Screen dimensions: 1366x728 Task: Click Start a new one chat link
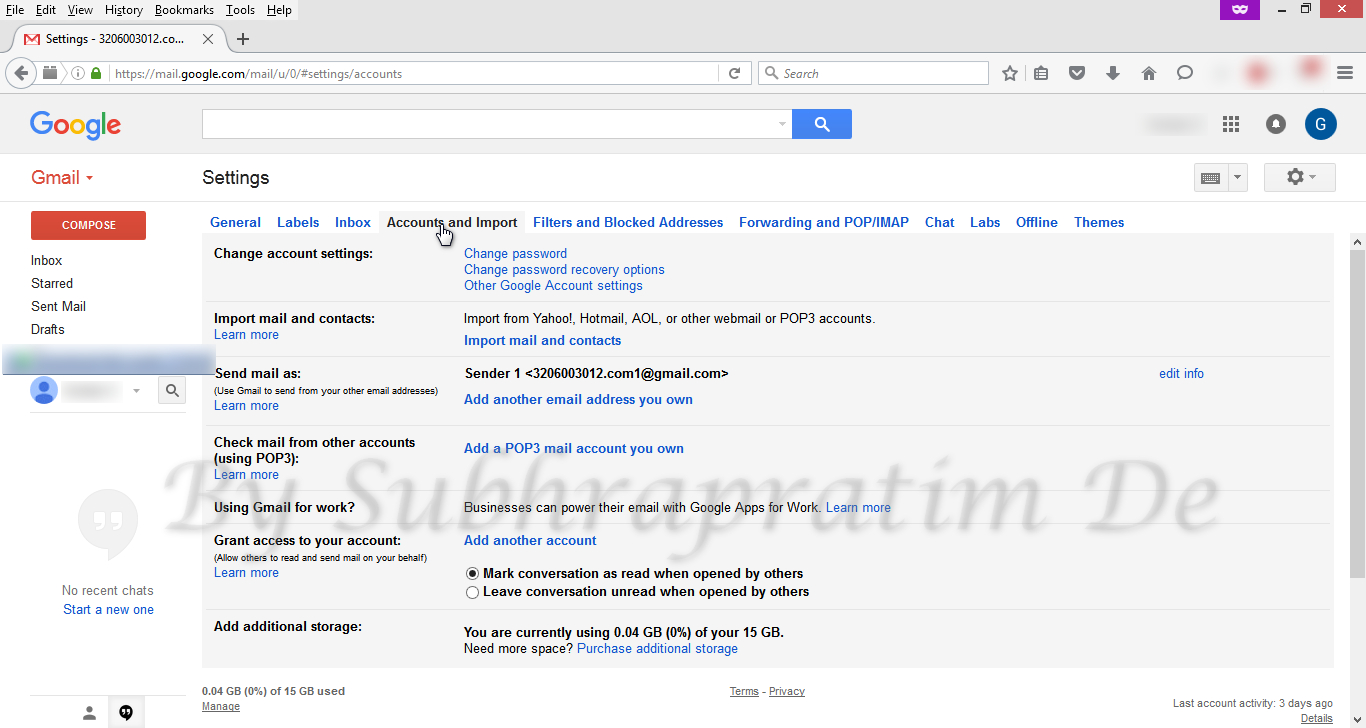pos(108,610)
